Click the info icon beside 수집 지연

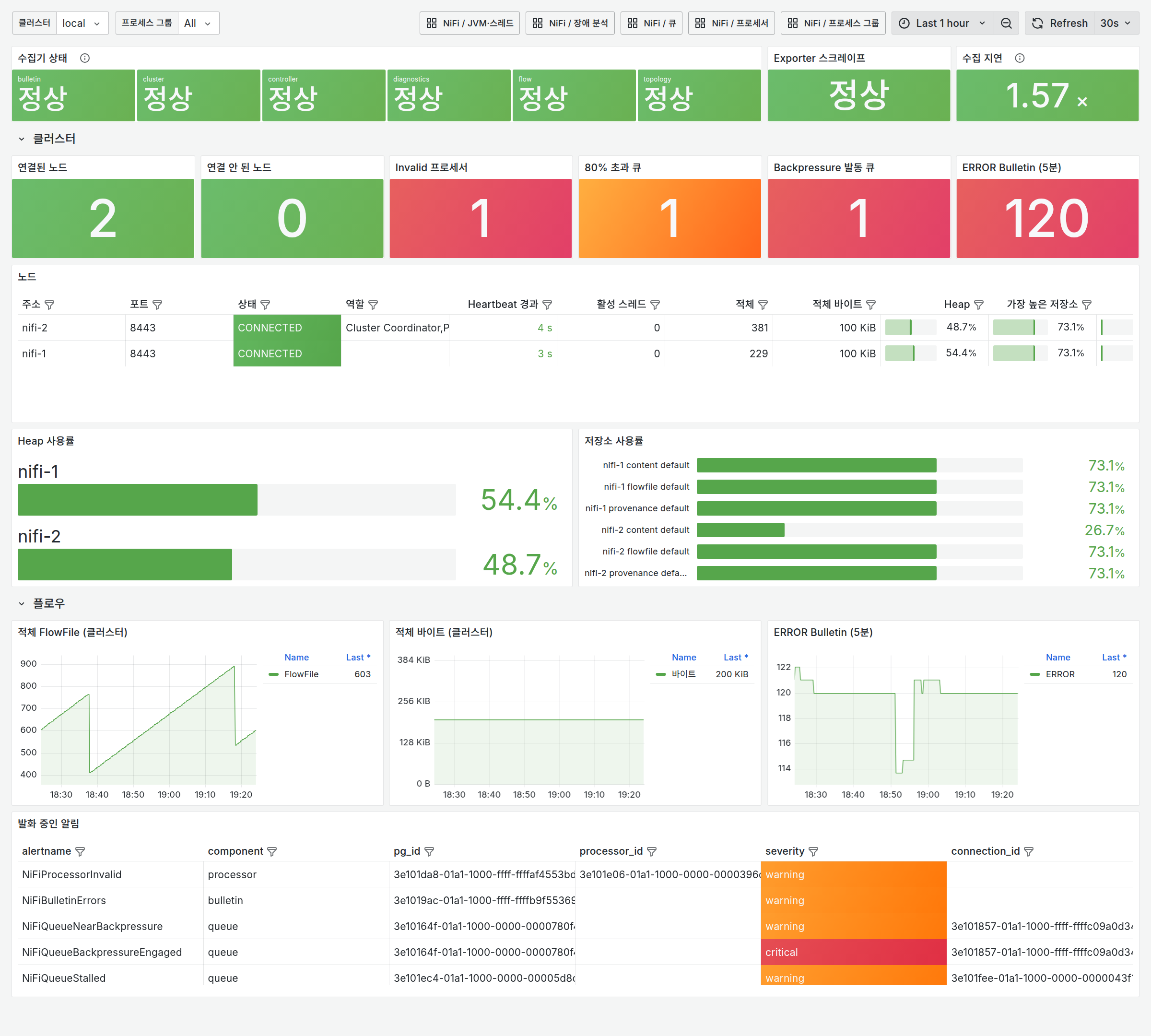click(1020, 58)
